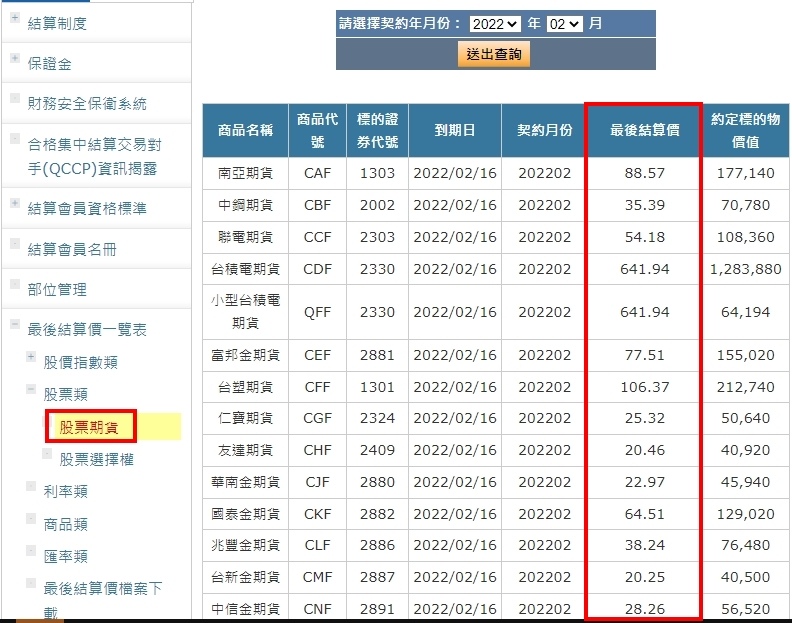This screenshot has height=623, width=792.
Task: Open 部位管理 menu item
Action: 57,290
